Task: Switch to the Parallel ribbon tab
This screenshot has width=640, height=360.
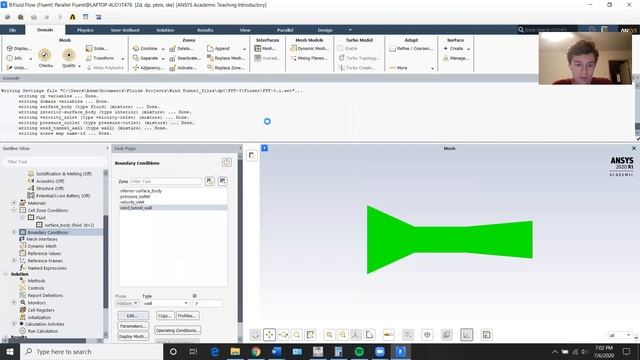Action: [285, 30]
